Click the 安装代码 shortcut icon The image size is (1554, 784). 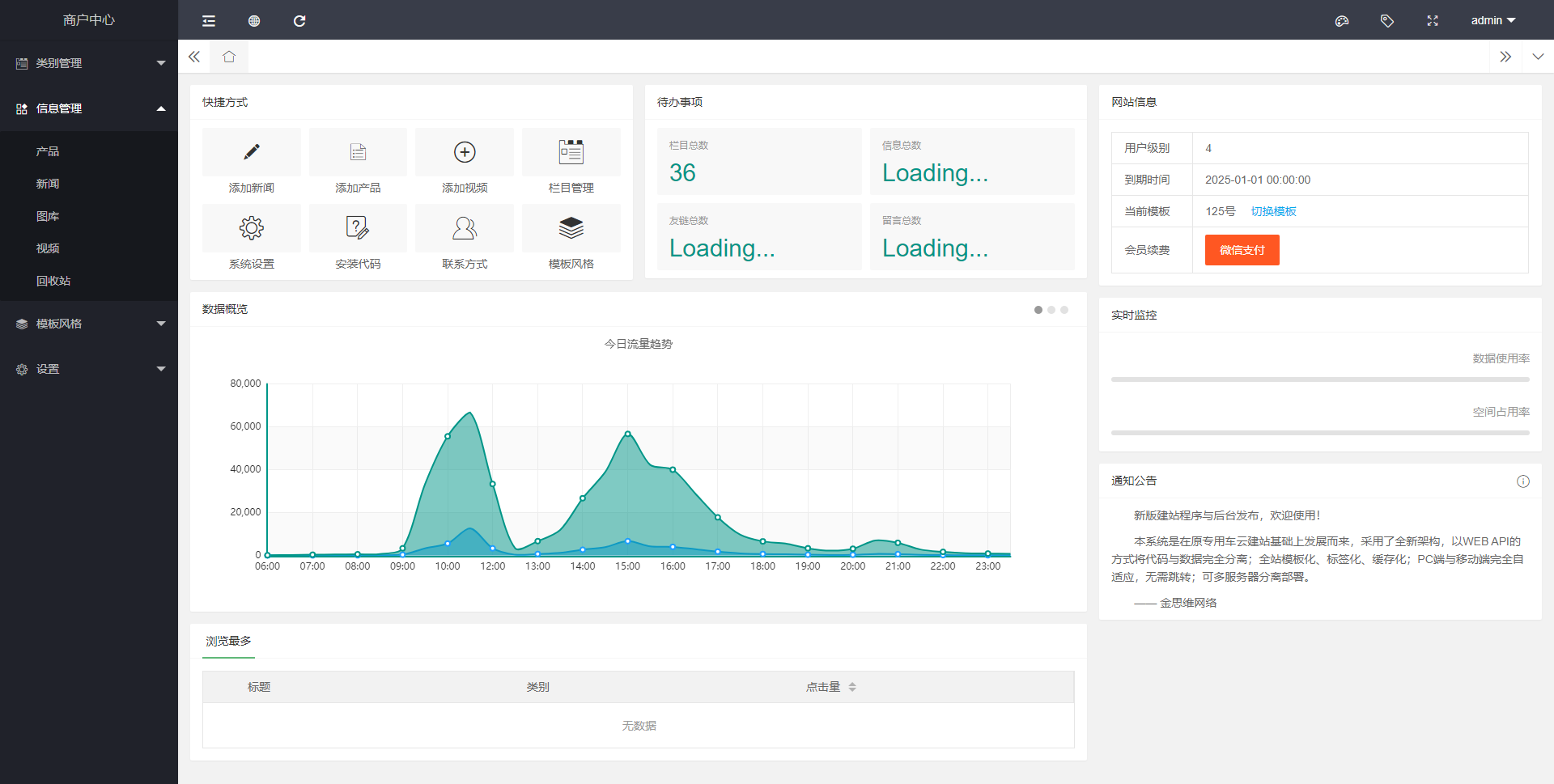point(357,228)
